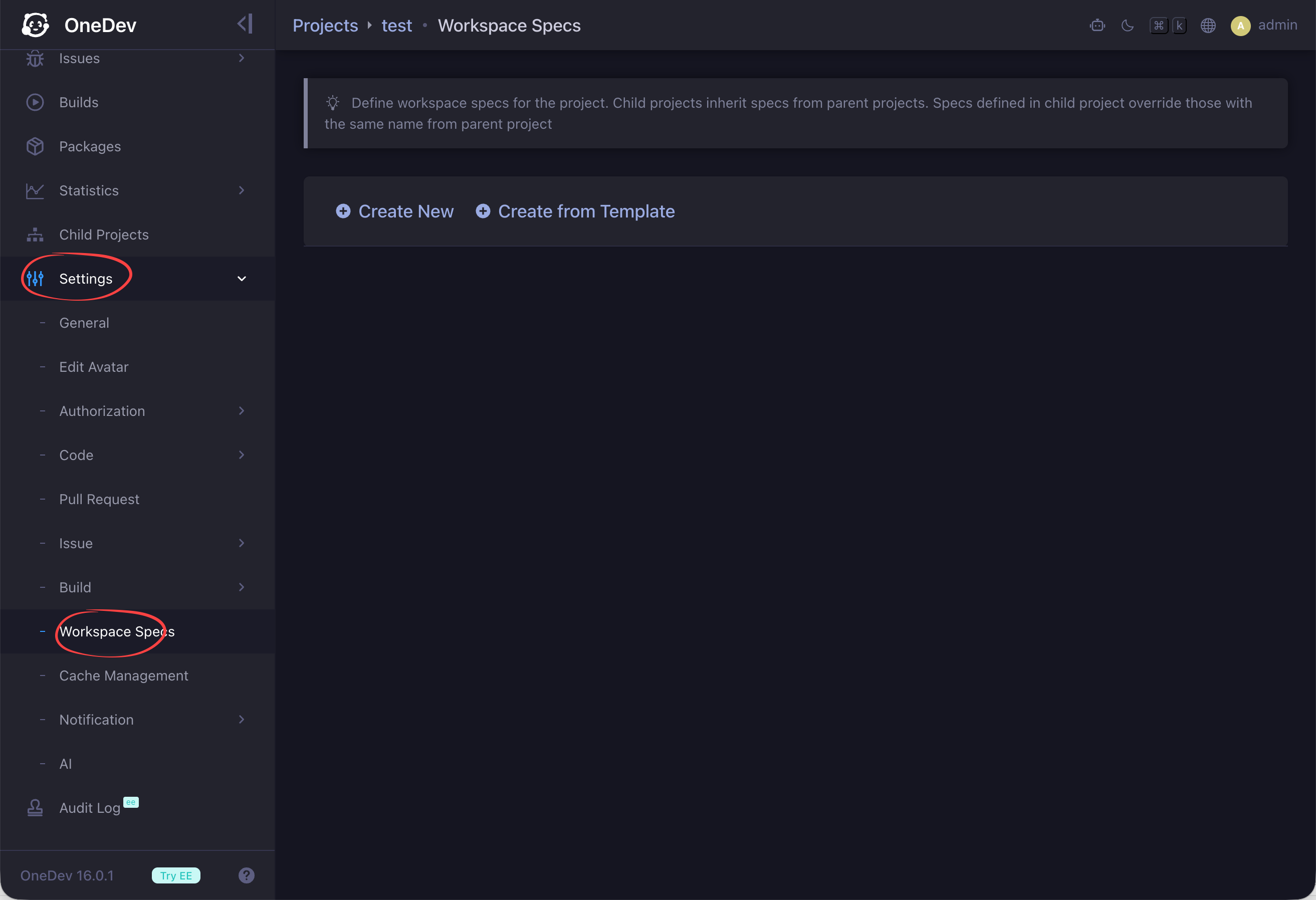Click the Settings sliders icon
This screenshot has height=900, width=1316.
35,279
